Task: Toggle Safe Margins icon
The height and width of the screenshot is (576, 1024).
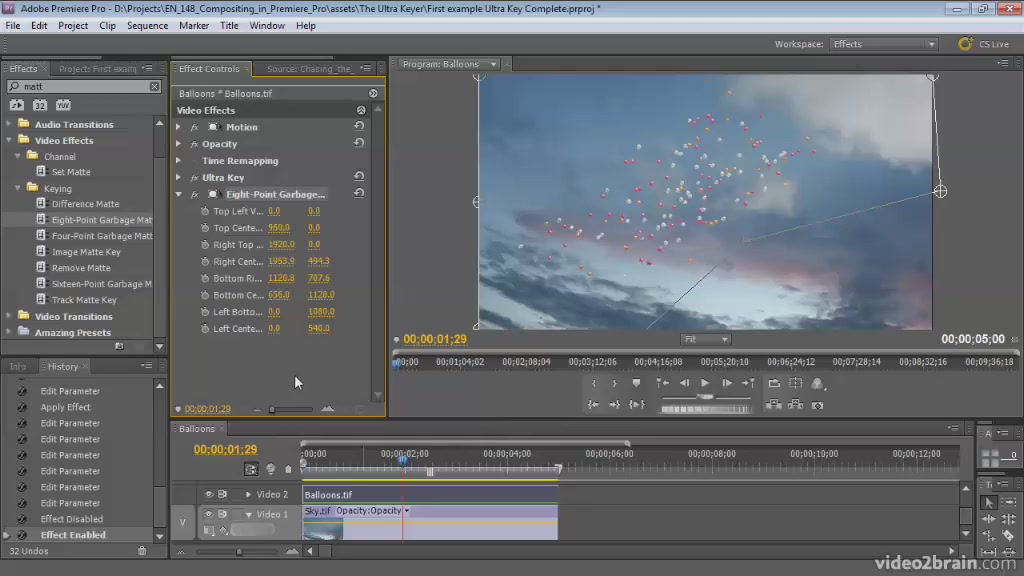Action: click(x=795, y=383)
